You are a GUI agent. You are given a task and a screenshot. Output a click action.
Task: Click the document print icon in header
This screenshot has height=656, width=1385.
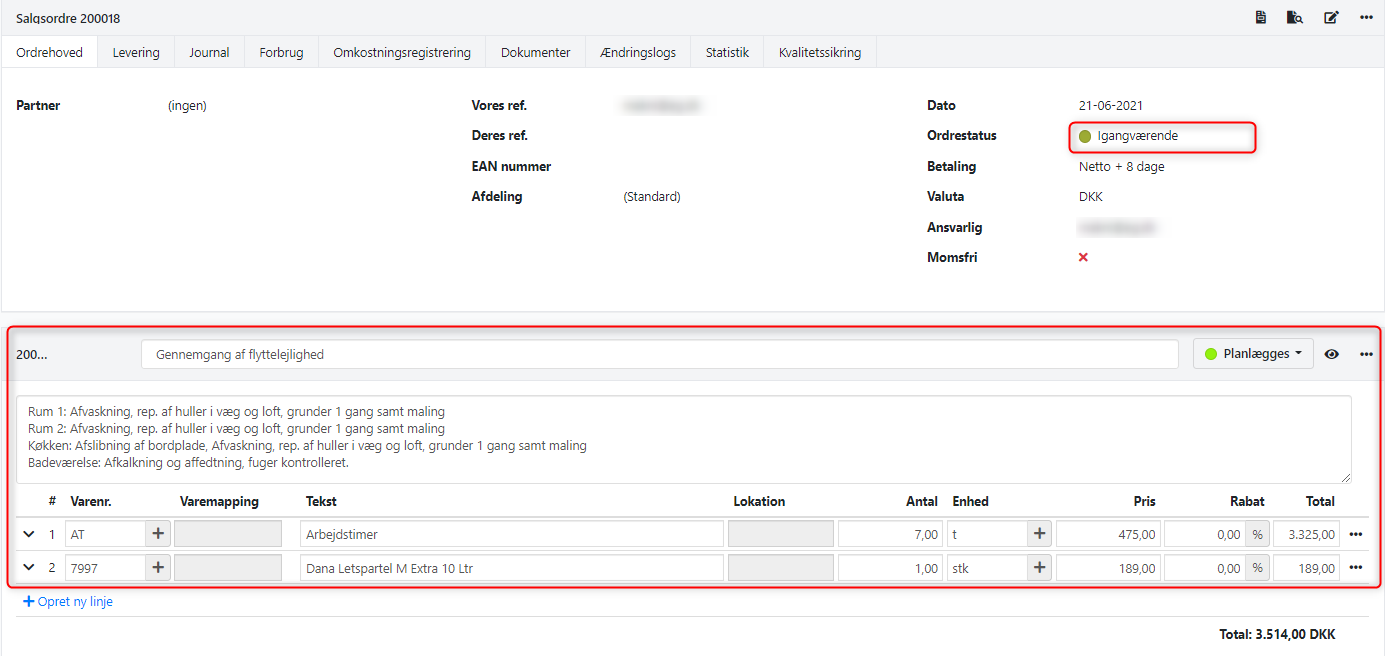(1261, 18)
